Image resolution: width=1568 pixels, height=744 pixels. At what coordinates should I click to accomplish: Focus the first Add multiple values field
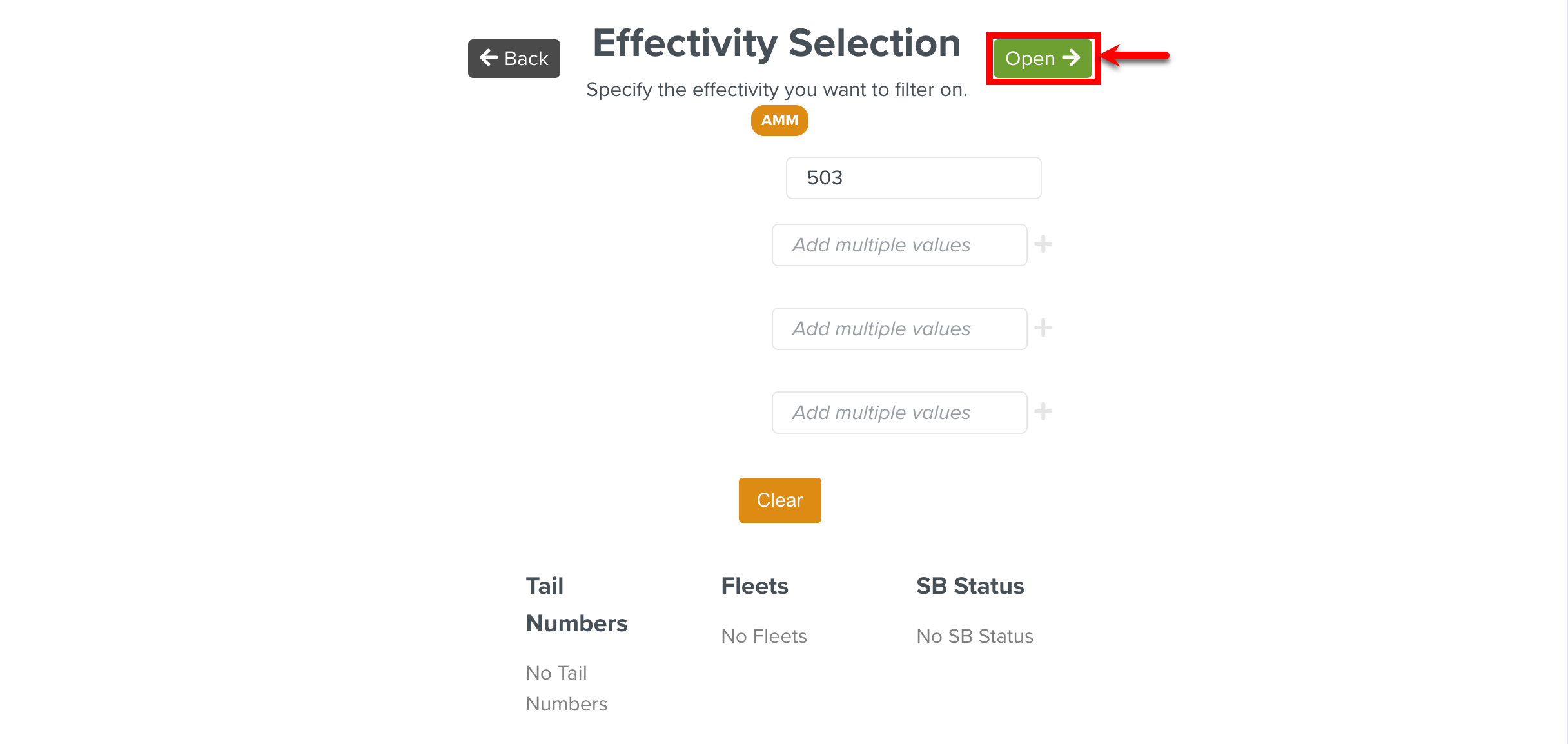[899, 245]
